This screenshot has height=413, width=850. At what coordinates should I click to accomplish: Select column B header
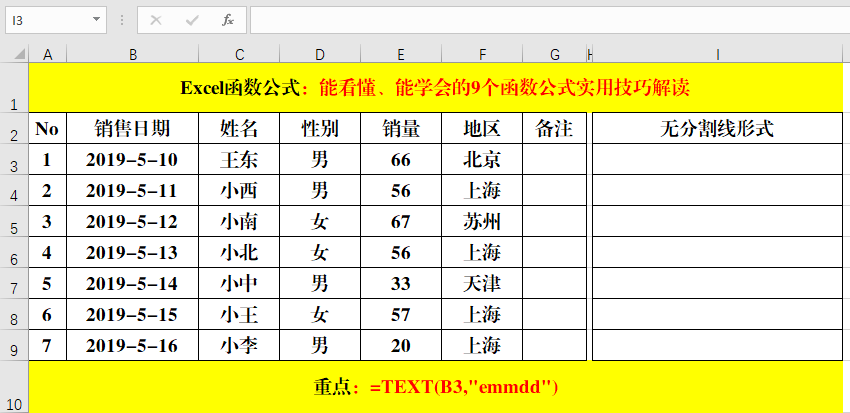click(x=133, y=54)
